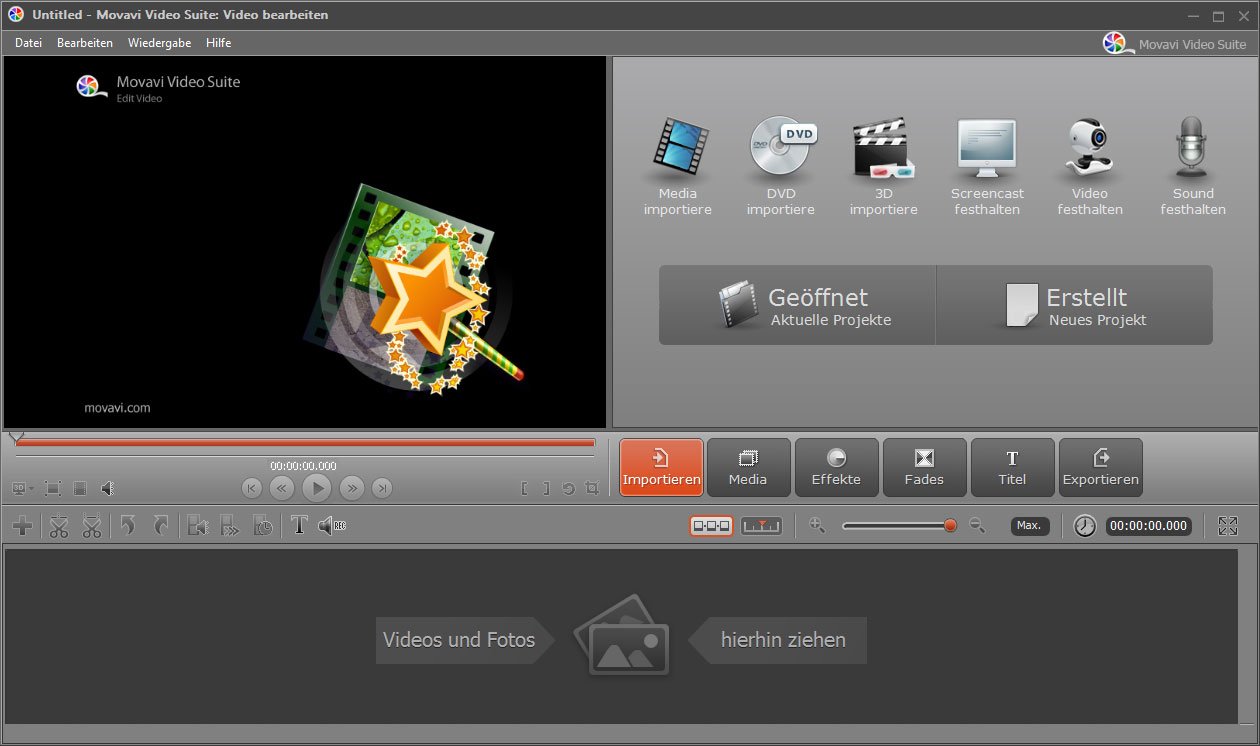Click the plus add-media icon

pyautogui.click(x=22, y=526)
